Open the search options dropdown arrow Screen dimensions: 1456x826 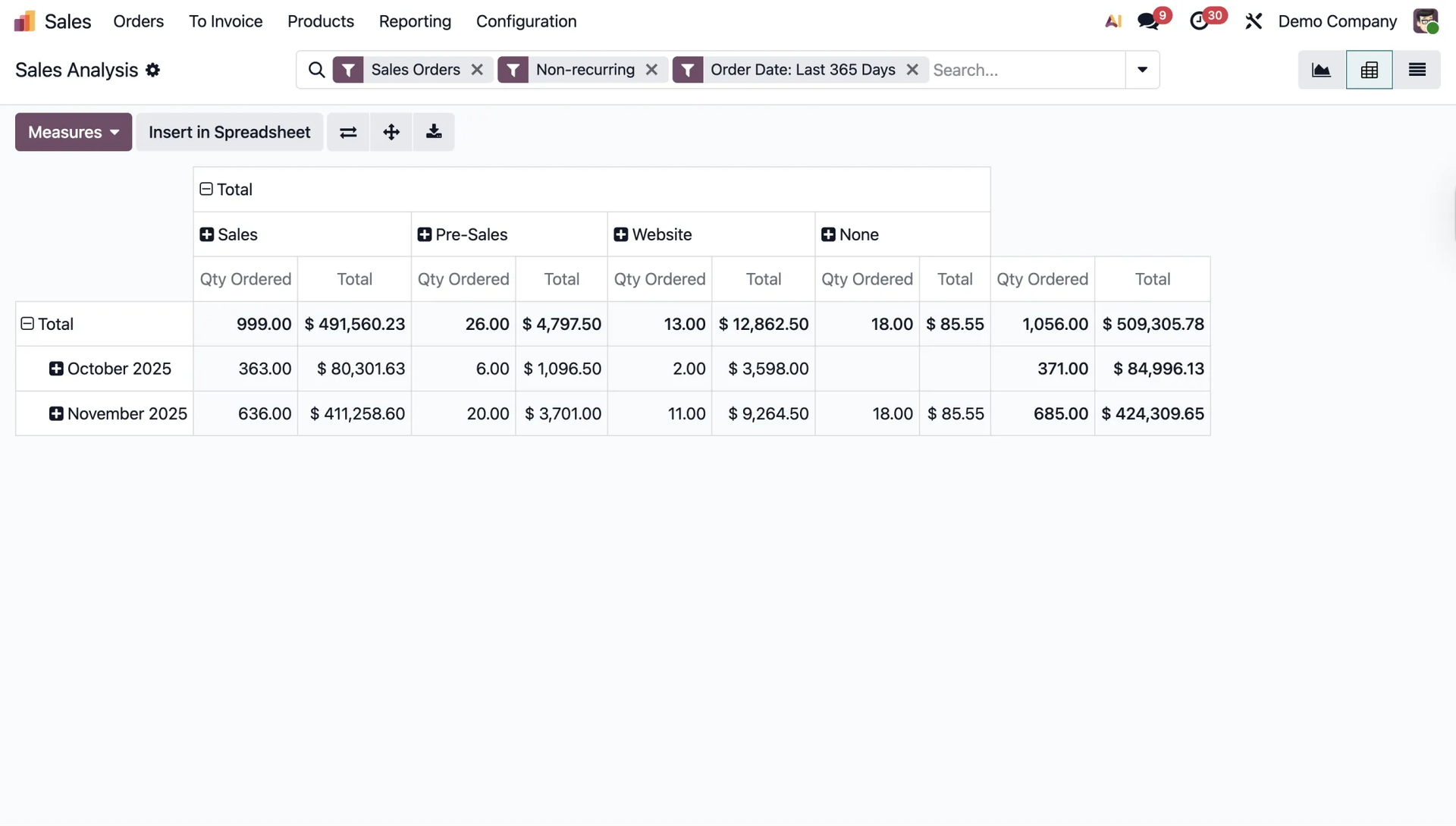coord(1142,70)
